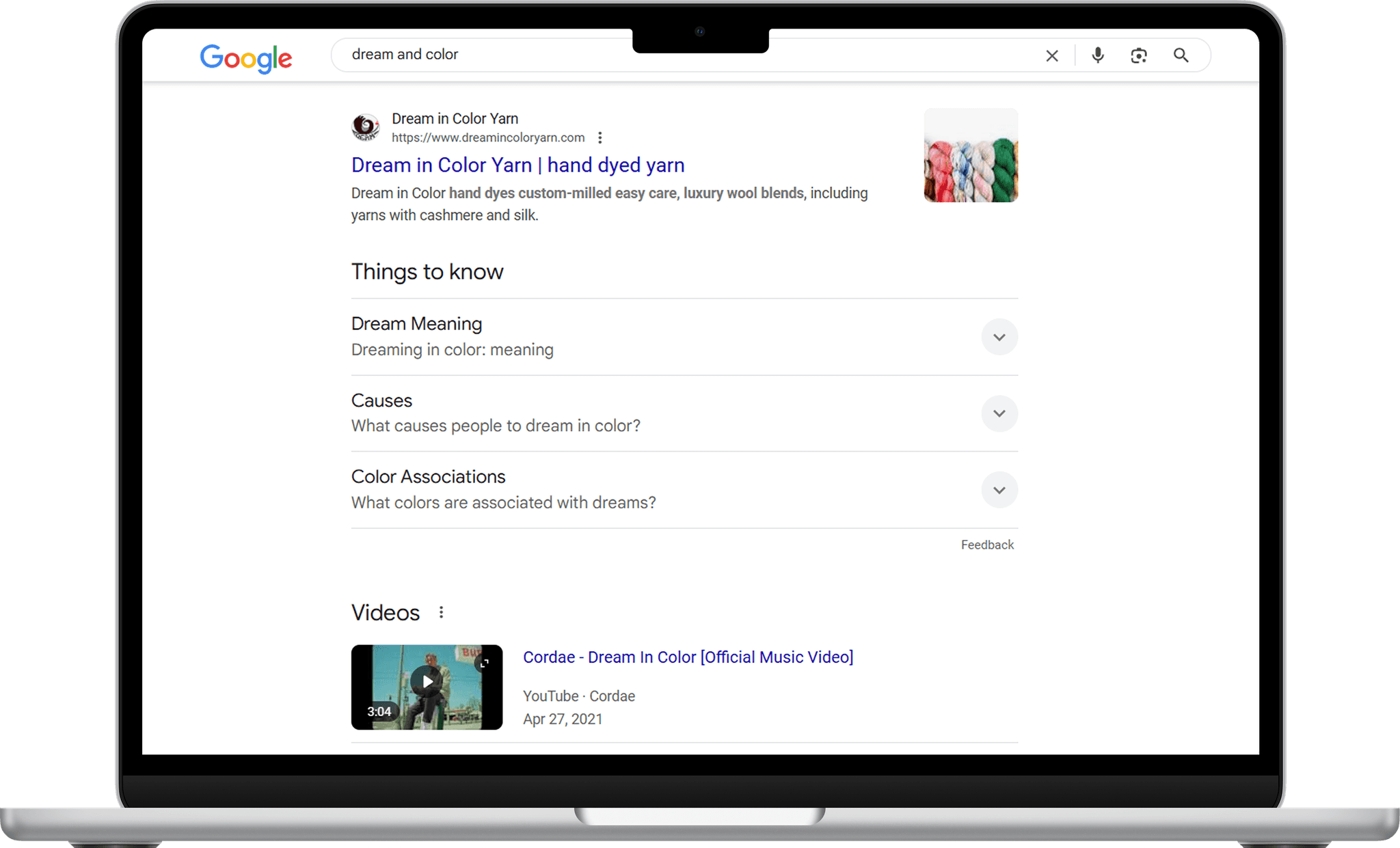
Task: Click What causes people to dream question
Action: (x=496, y=426)
